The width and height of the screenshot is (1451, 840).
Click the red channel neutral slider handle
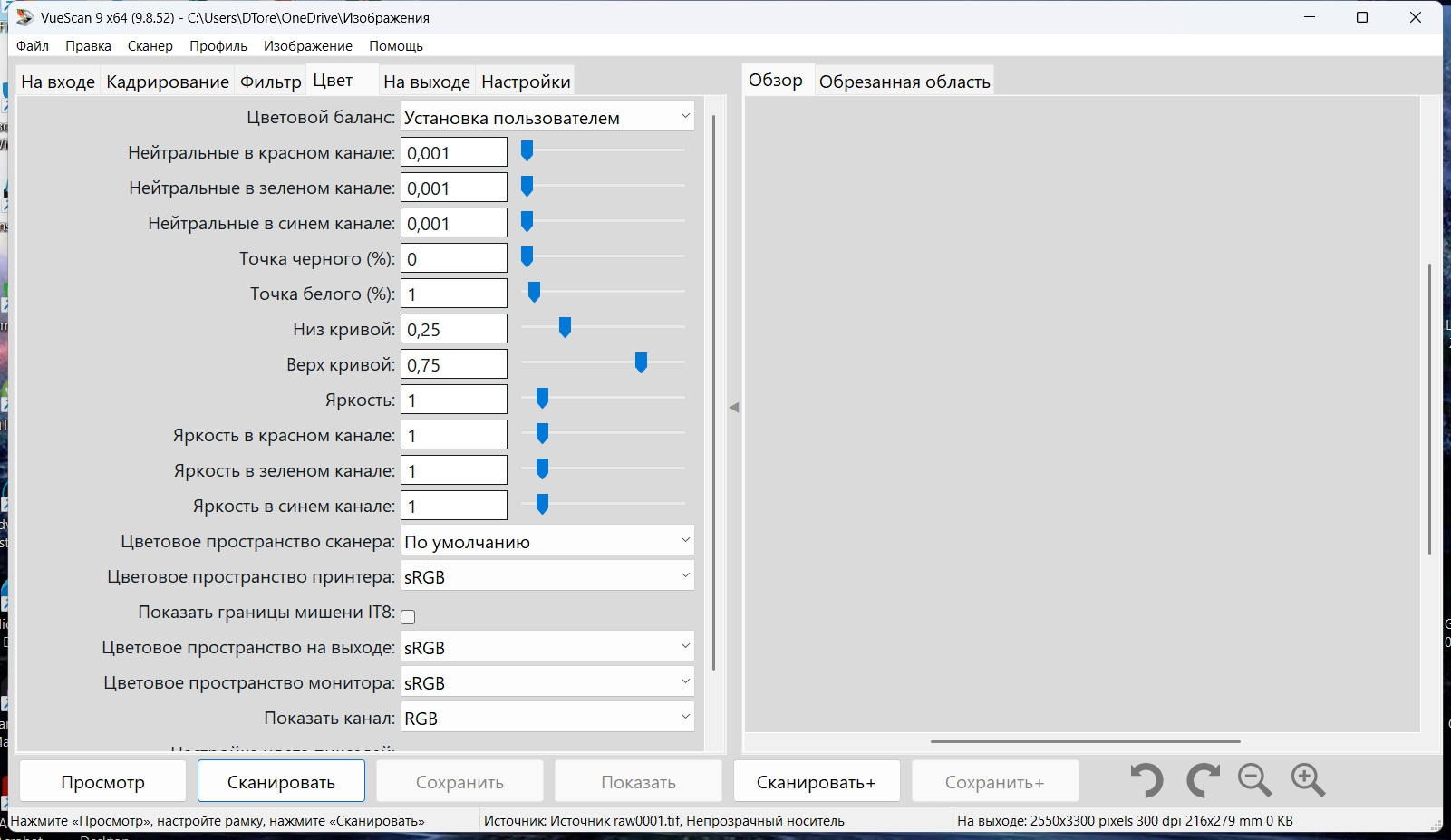[x=527, y=151]
